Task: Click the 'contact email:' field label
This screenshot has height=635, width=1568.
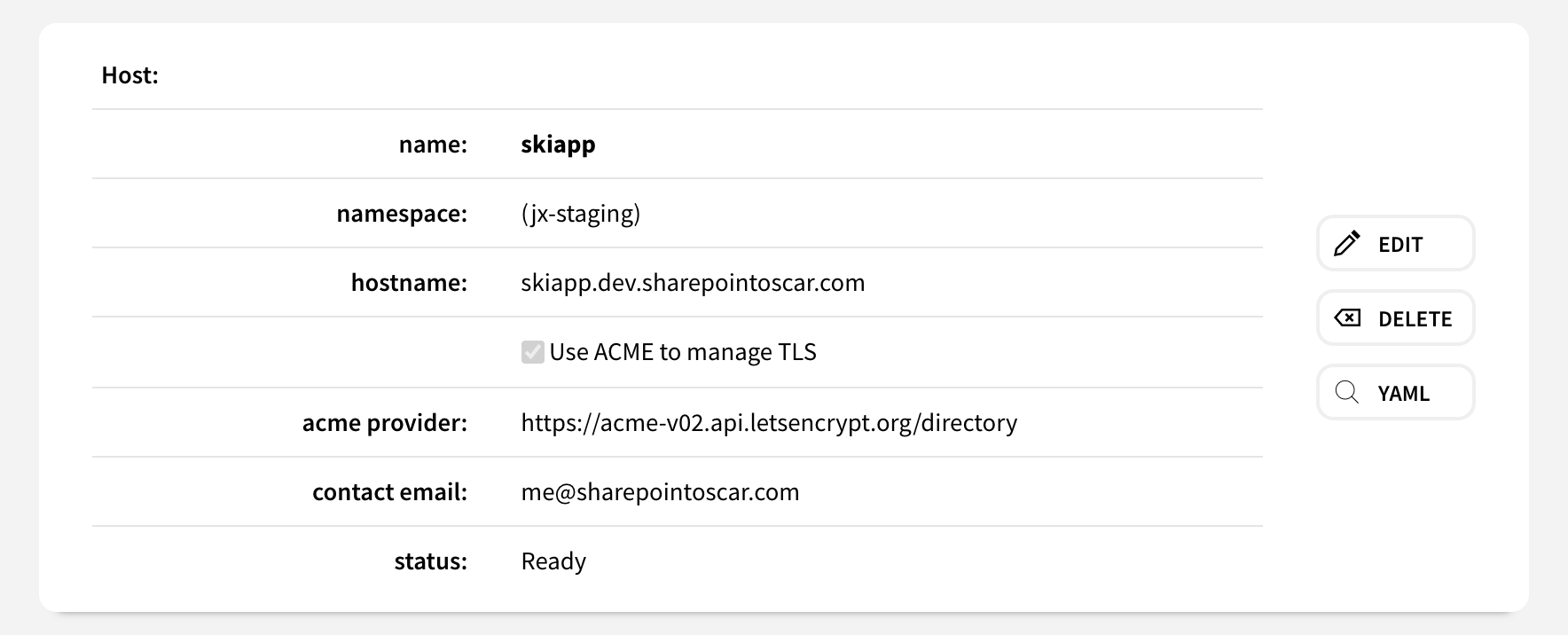Action: tap(389, 492)
